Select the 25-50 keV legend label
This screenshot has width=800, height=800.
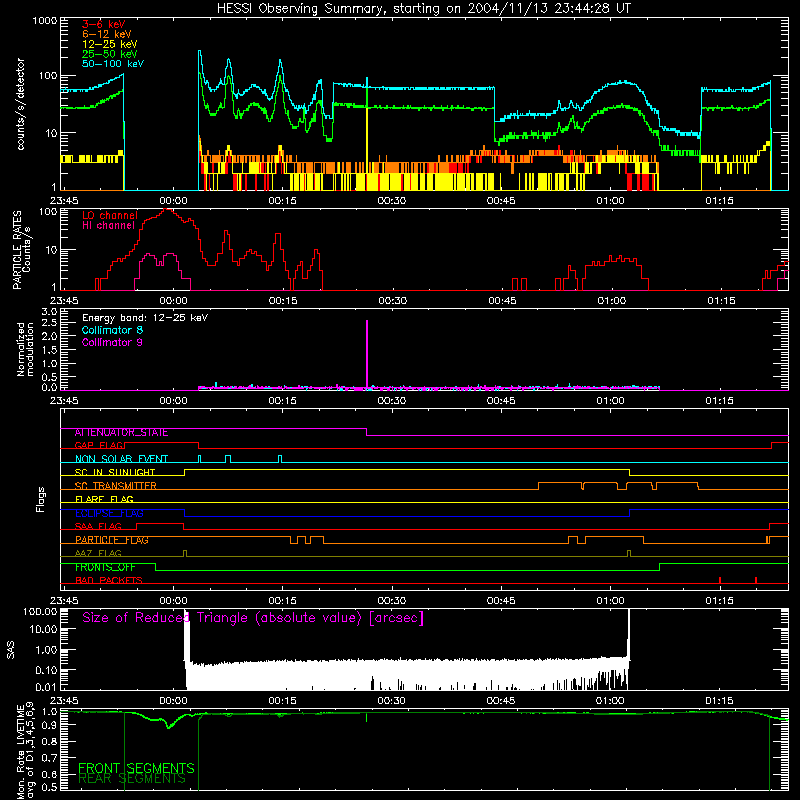pyautogui.click(x=110, y=54)
